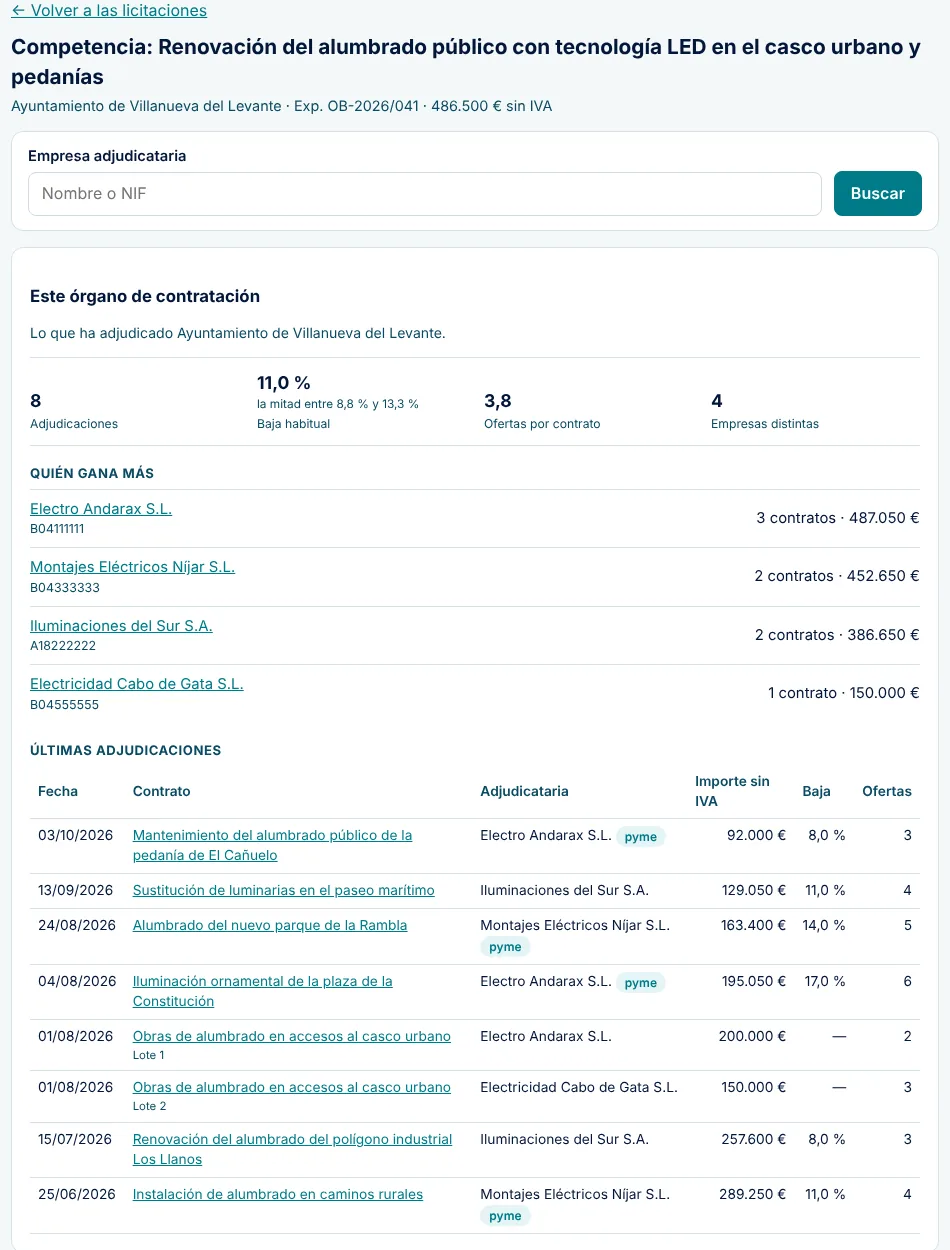This screenshot has width=950, height=1250.
Task: Click the 'Importe sin IVA' column header
Action: [x=732, y=791]
